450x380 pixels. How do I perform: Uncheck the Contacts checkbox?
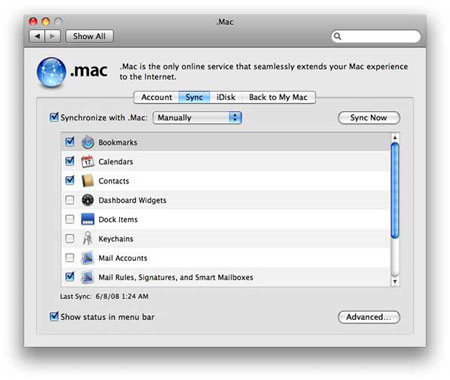(70, 180)
